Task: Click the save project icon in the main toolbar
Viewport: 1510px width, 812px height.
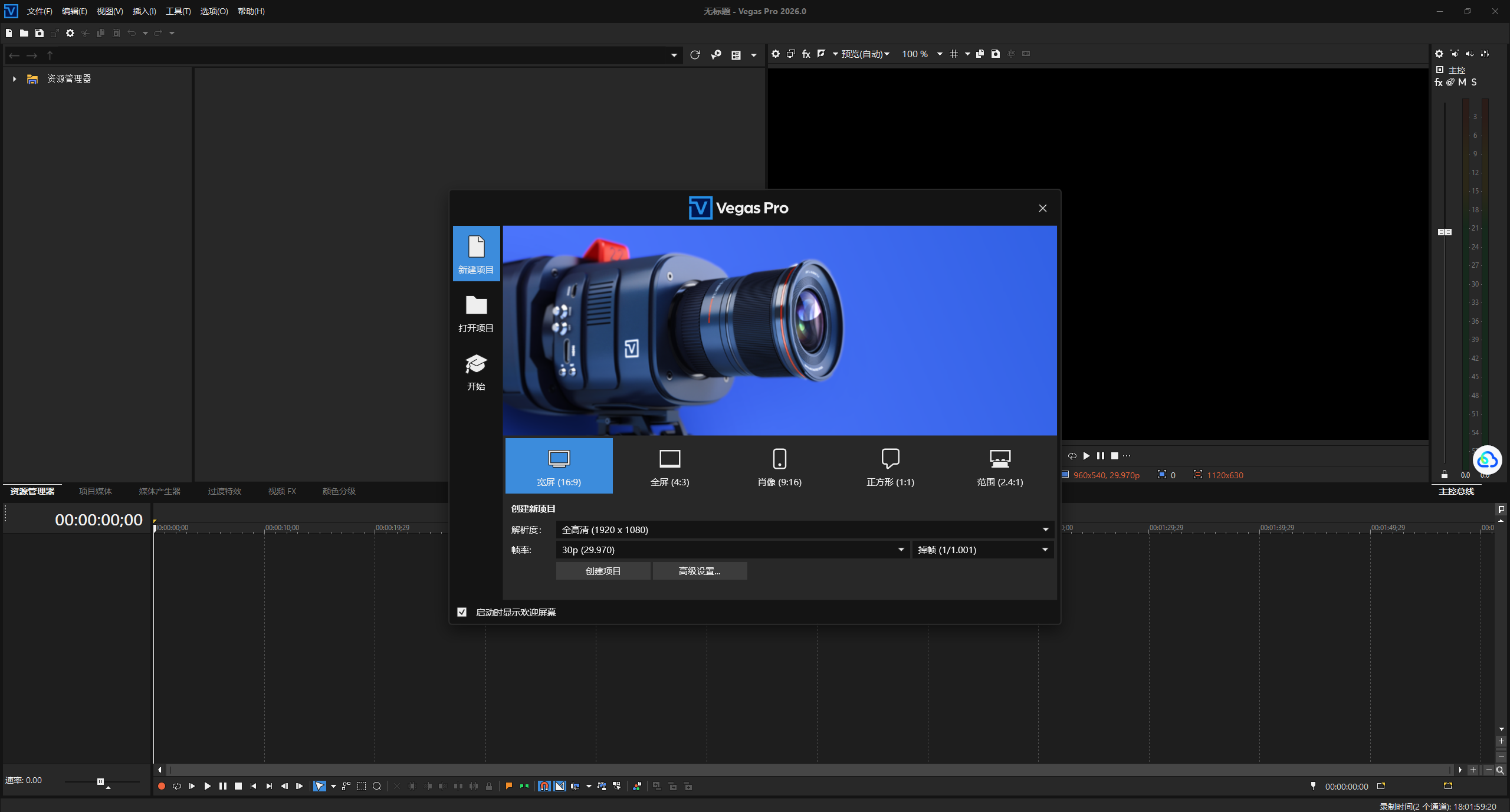Action: [40, 33]
